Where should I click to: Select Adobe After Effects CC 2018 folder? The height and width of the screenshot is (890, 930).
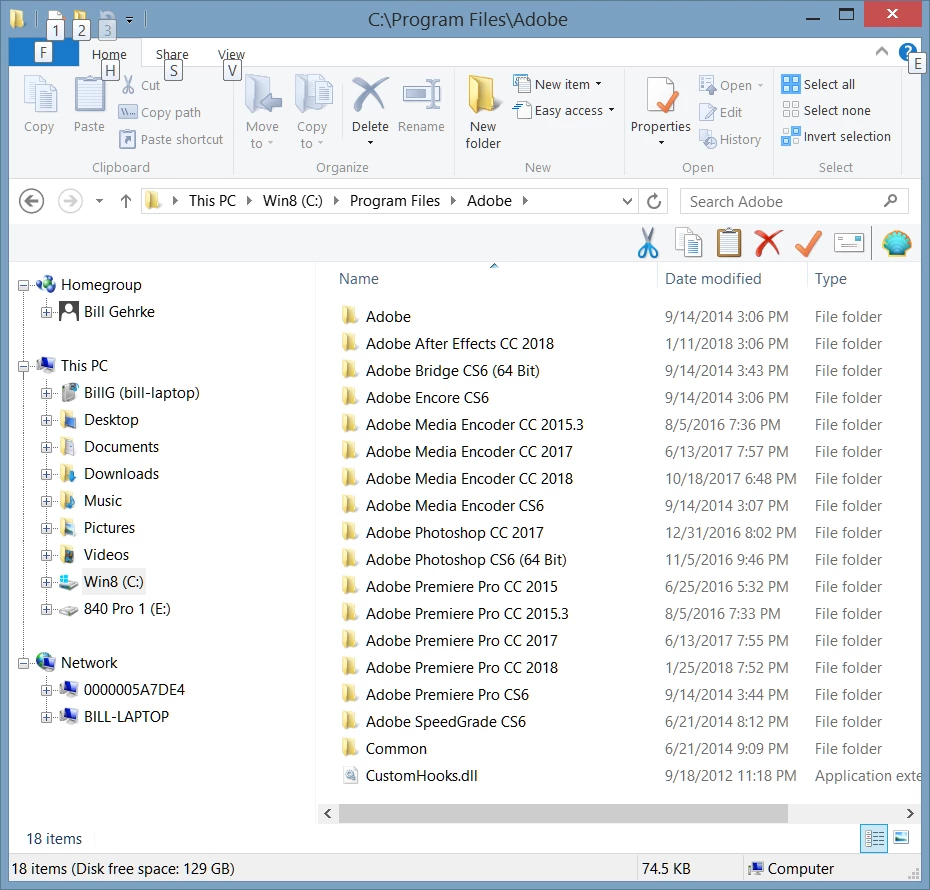pos(460,344)
